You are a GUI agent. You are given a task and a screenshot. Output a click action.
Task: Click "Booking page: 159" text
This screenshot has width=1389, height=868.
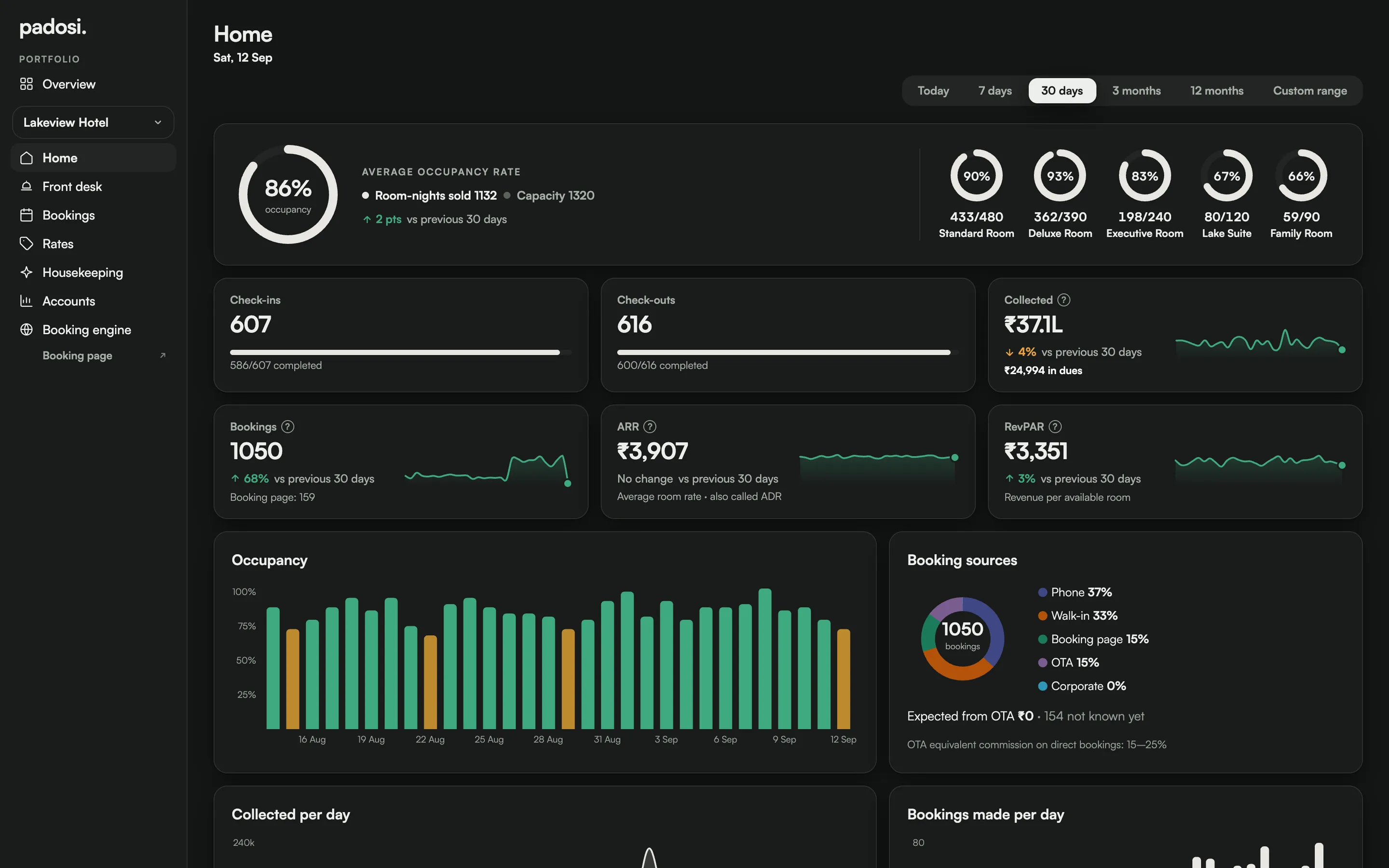click(272, 497)
